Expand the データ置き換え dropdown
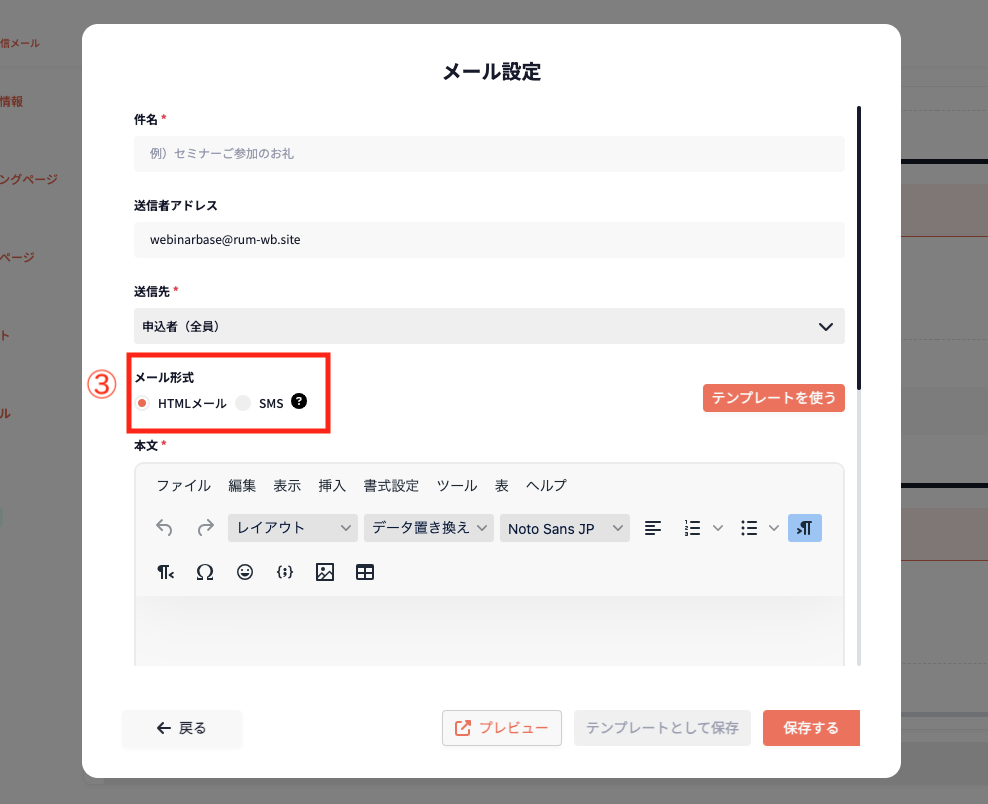Screen dimensions: 988x804 pyautogui.click(x=429, y=528)
